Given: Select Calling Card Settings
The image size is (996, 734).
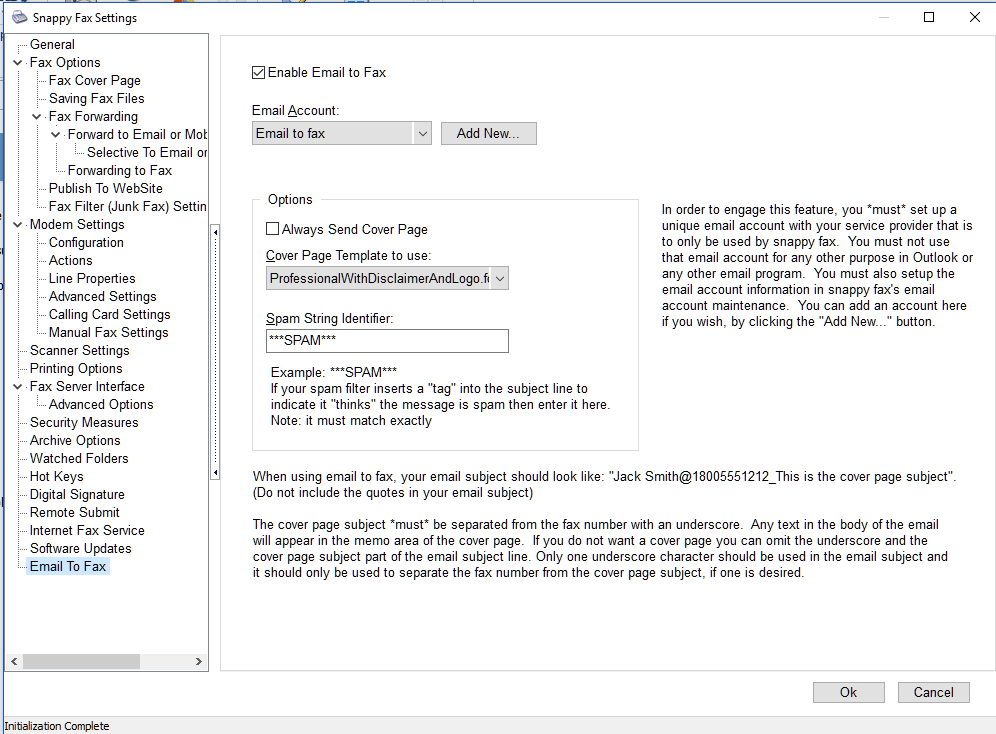Looking at the screenshot, I should (x=109, y=314).
